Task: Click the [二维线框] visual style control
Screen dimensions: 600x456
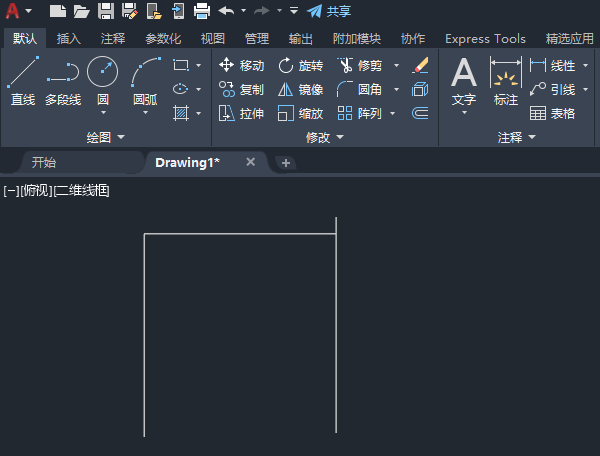Action: (82, 190)
